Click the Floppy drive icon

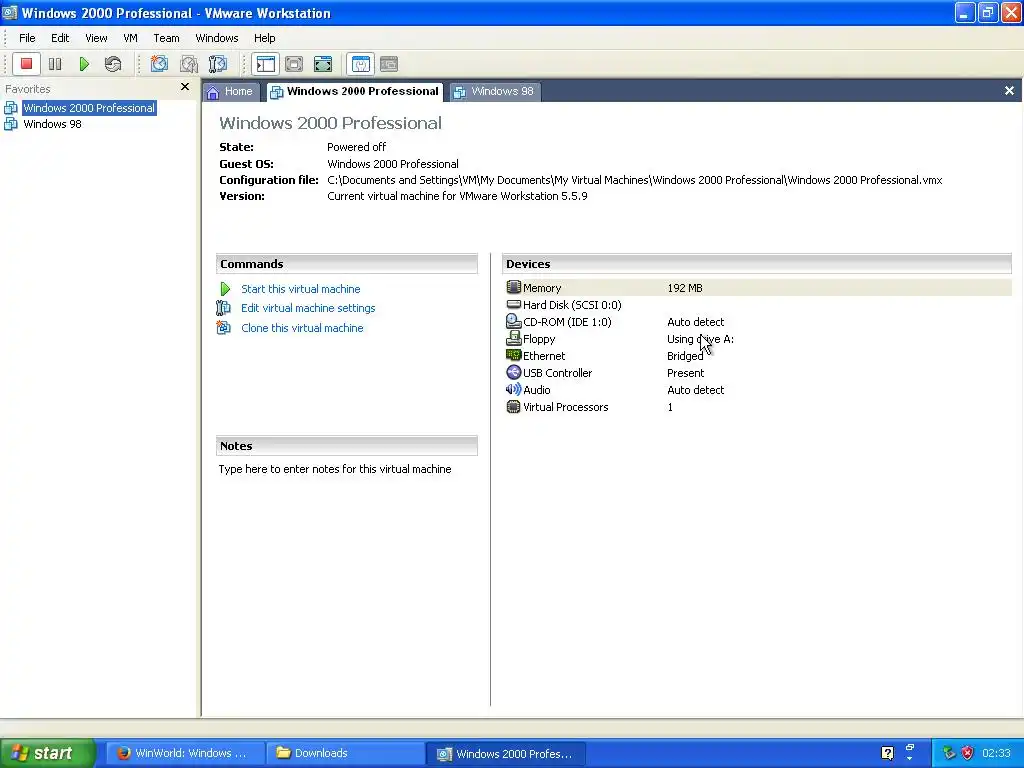click(514, 338)
